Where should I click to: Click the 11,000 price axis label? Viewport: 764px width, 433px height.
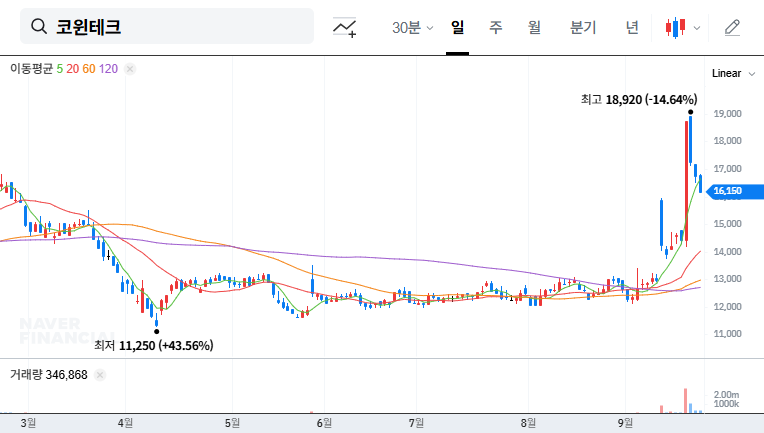[x=727, y=334]
